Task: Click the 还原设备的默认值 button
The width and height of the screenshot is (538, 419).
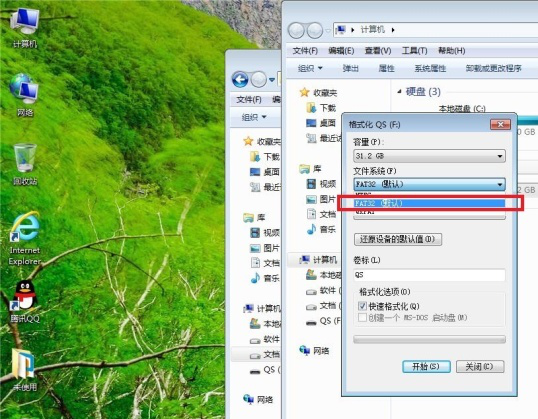Action: coord(398,239)
